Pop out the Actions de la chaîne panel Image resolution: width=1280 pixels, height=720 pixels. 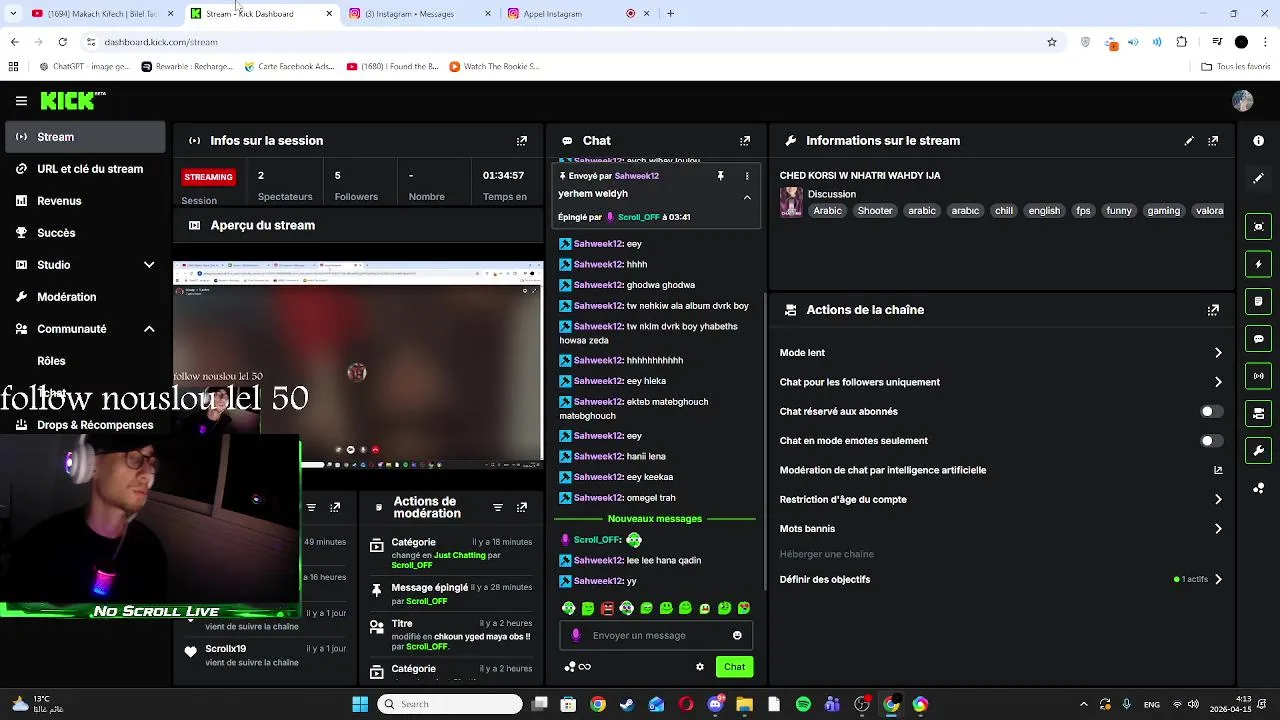pos(1213,310)
